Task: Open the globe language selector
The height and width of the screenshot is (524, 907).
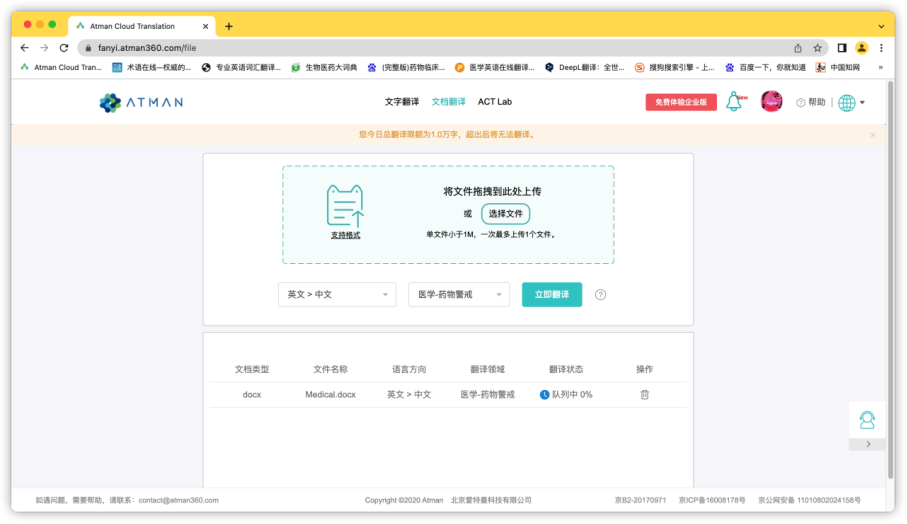Action: 851,102
